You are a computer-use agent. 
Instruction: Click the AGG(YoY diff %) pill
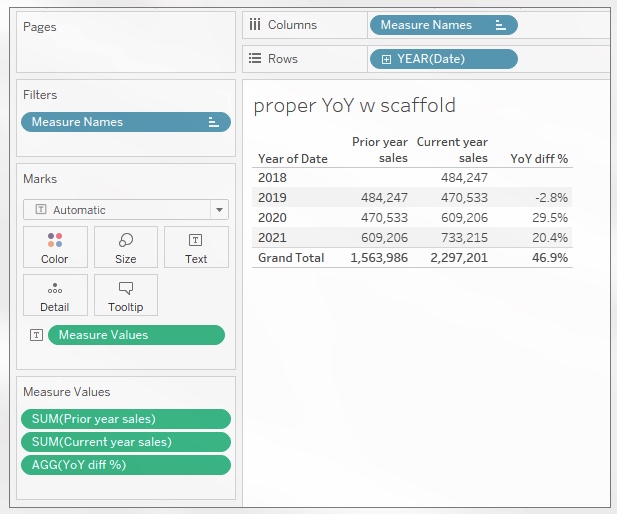[126, 465]
